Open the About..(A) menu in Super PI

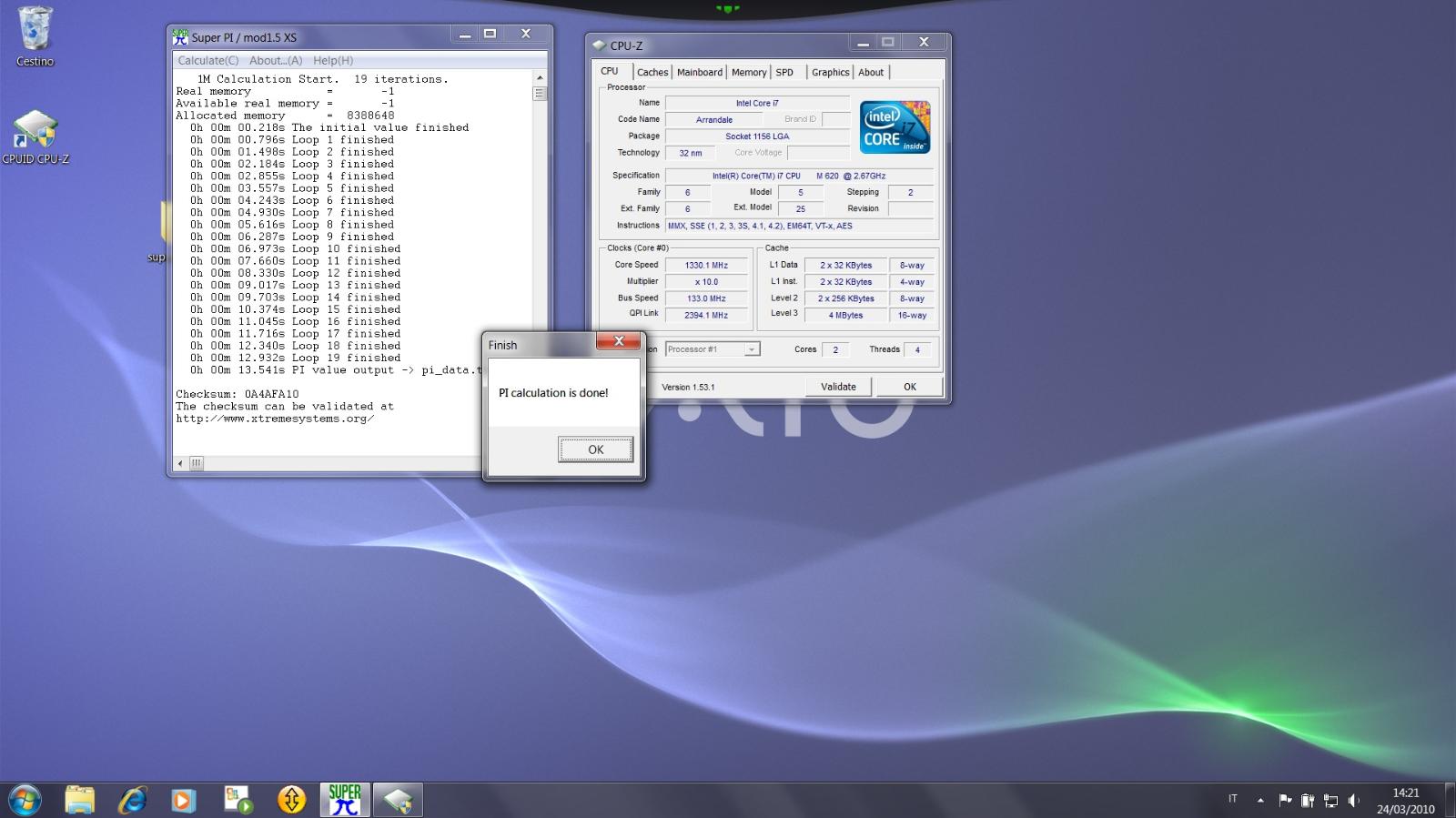tap(276, 60)
